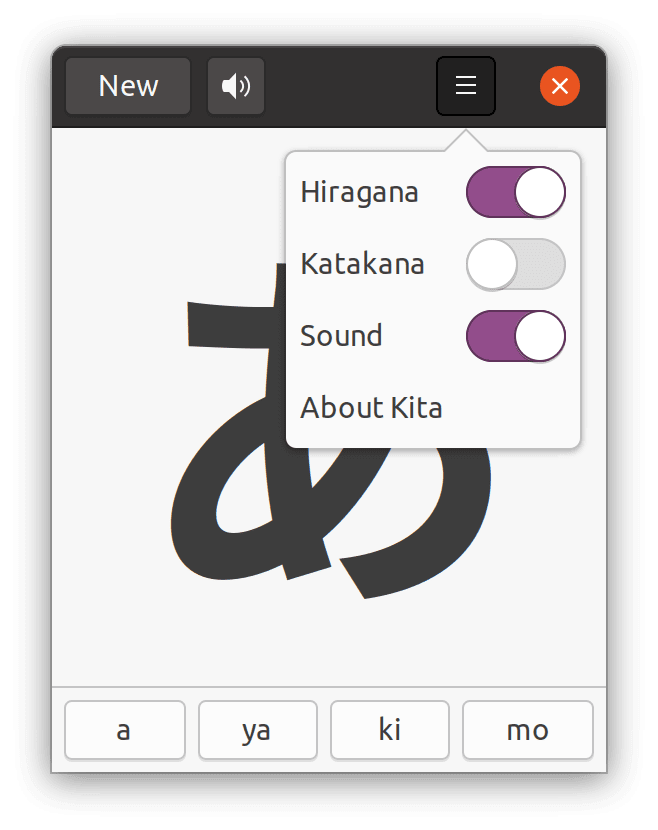Viewport: 658px width, 830px height.
Task: Click the white knob of the Sound switch
Action: (x=540, y=336)
